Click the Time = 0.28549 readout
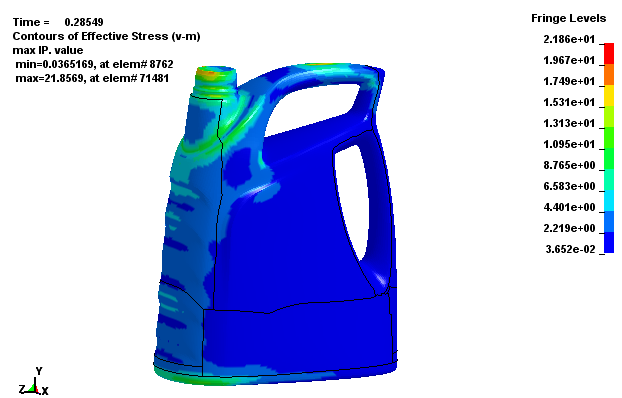 click(58, 22)
